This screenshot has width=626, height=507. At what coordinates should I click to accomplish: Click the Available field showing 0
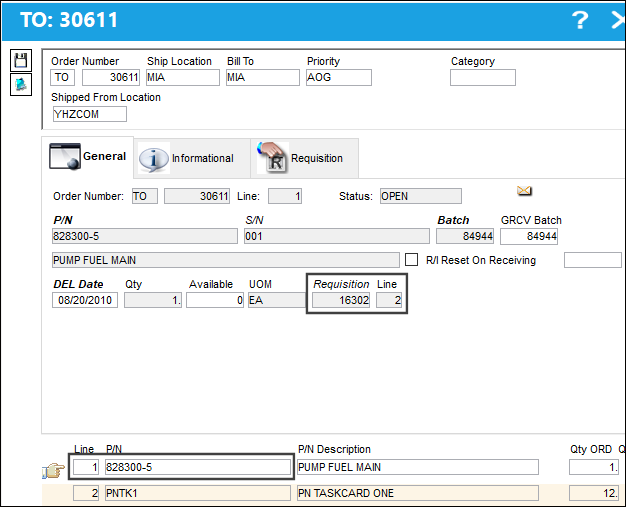coord(215,300)
